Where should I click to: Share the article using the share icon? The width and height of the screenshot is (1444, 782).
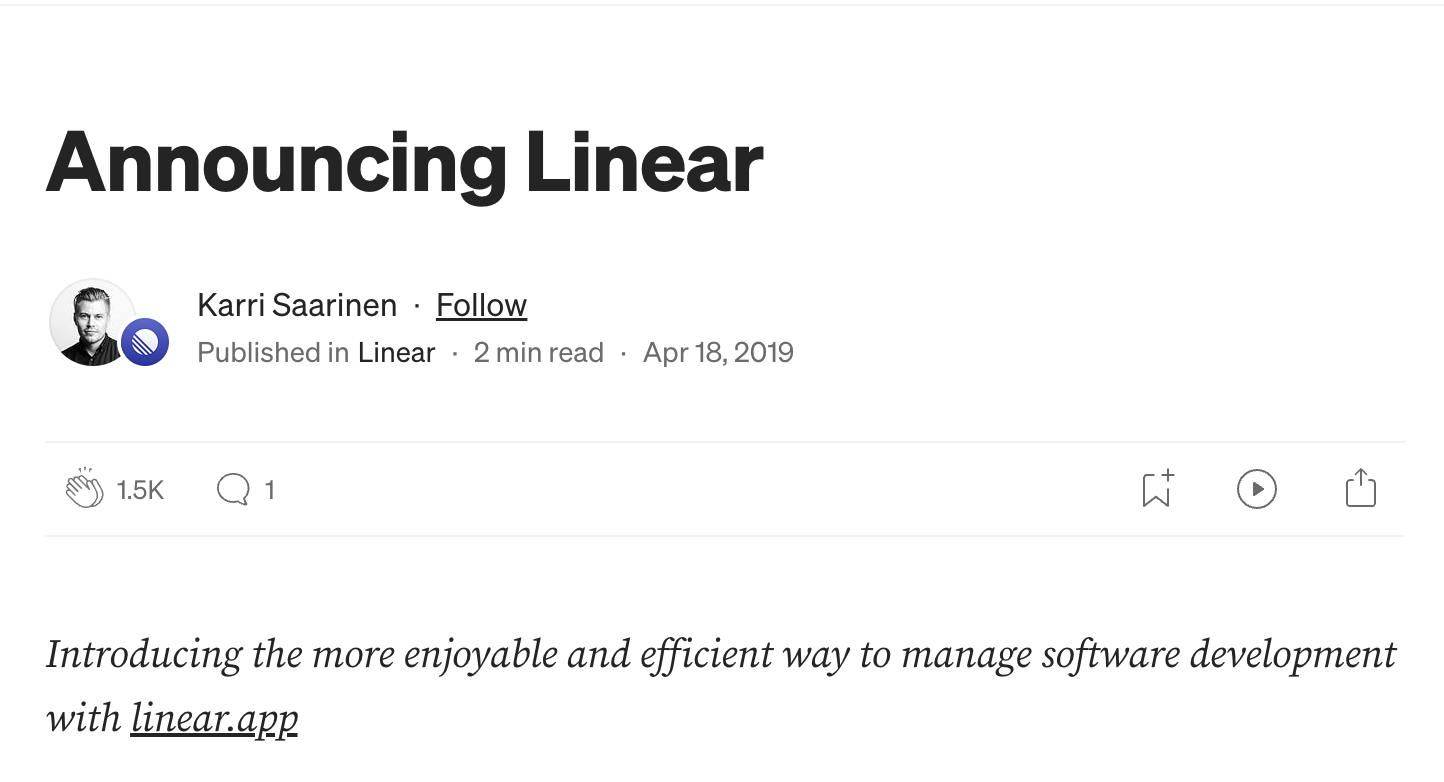click(x=1360, y=489)
